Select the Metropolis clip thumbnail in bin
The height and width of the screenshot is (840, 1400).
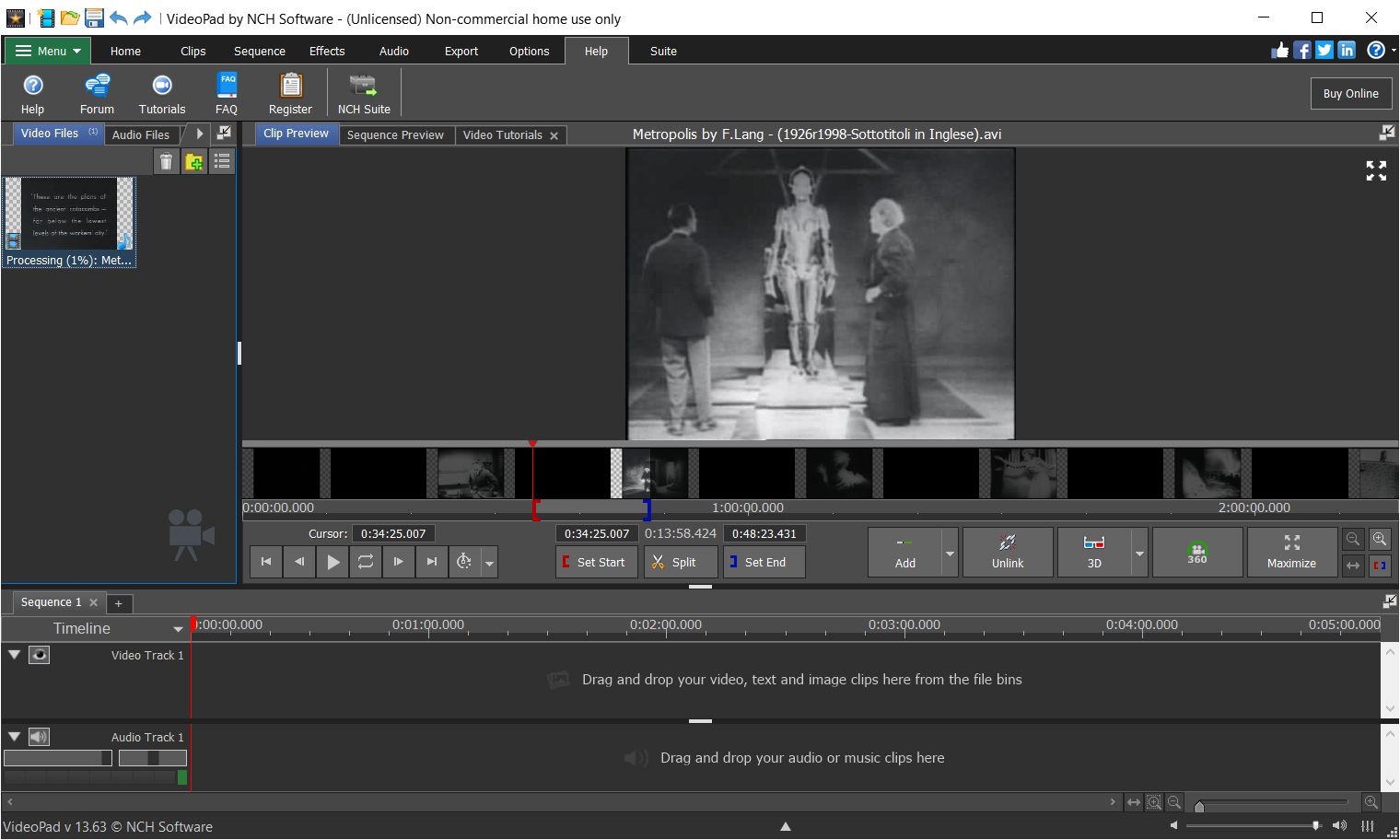click(x=69, y=215)
